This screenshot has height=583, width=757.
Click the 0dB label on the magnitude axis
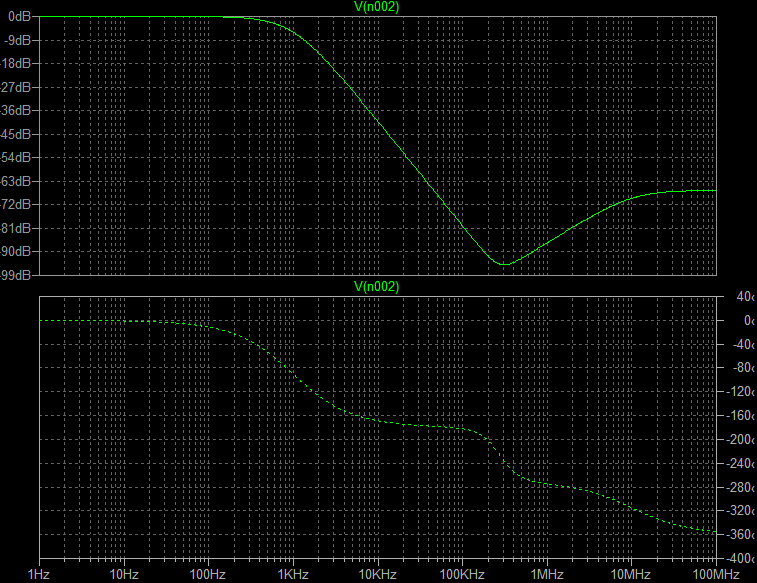(x=18, y=17)
